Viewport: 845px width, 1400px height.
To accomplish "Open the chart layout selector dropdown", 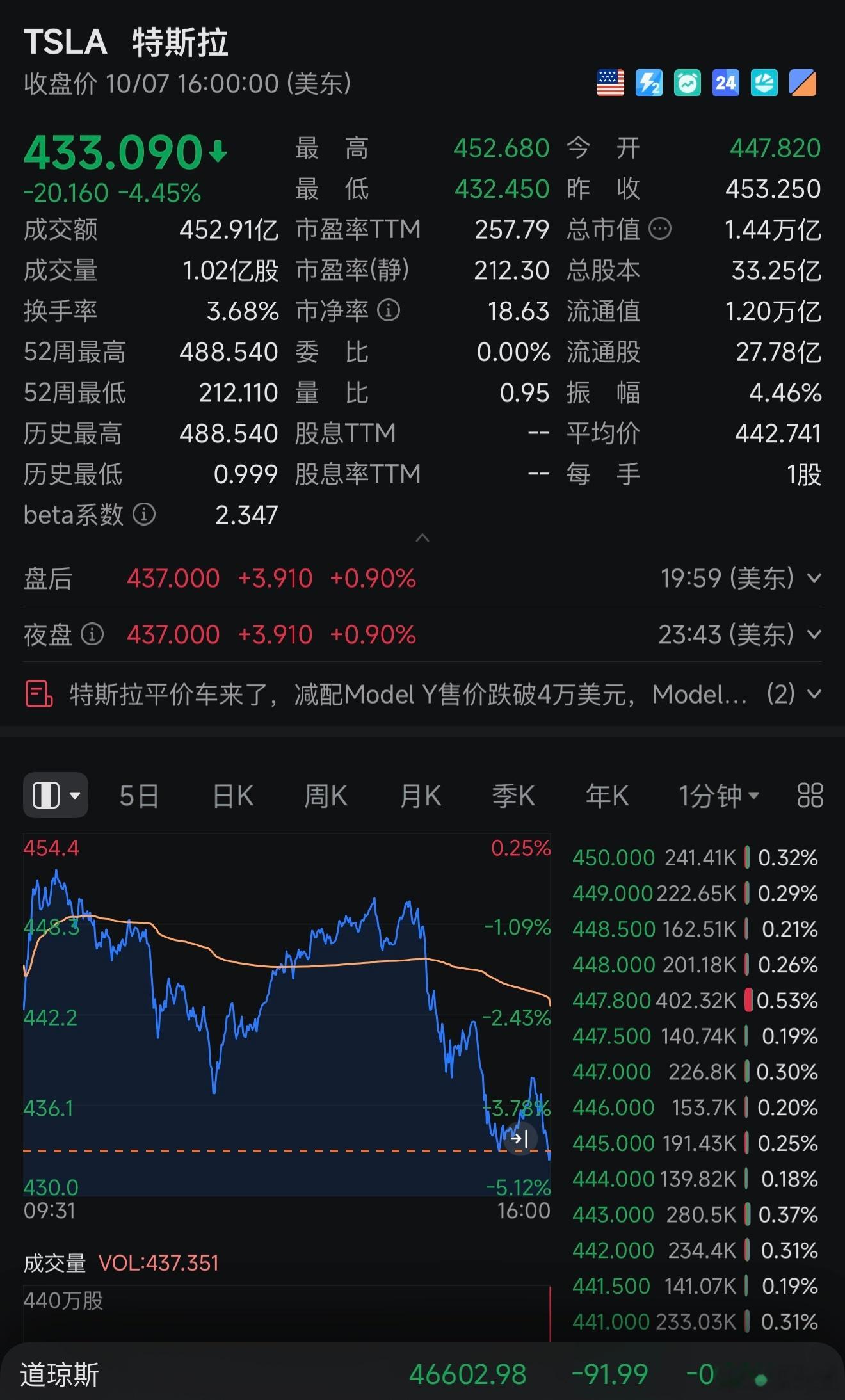I will tap(56, 796).
